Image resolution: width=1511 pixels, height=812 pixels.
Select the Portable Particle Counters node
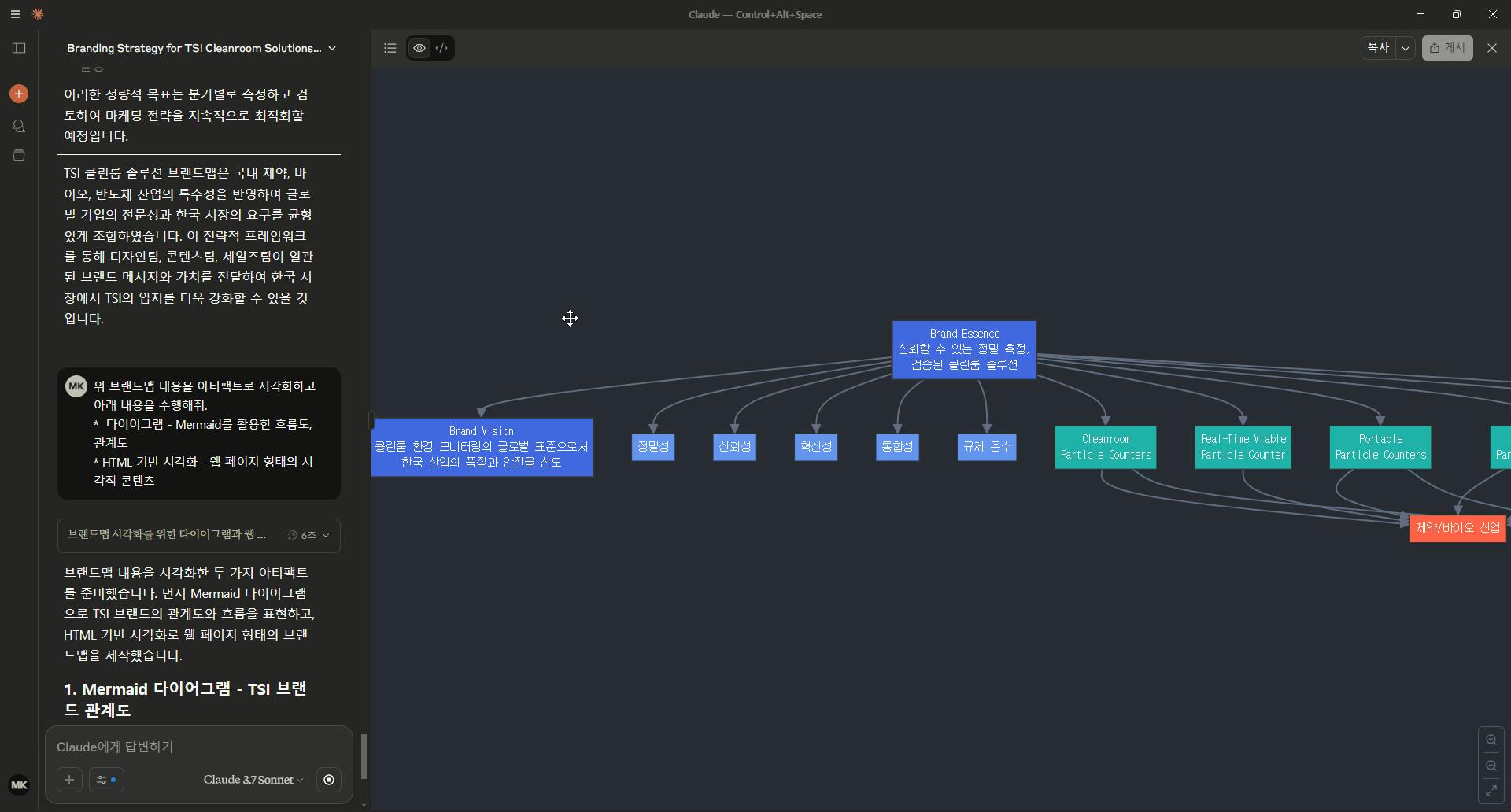1380,447
